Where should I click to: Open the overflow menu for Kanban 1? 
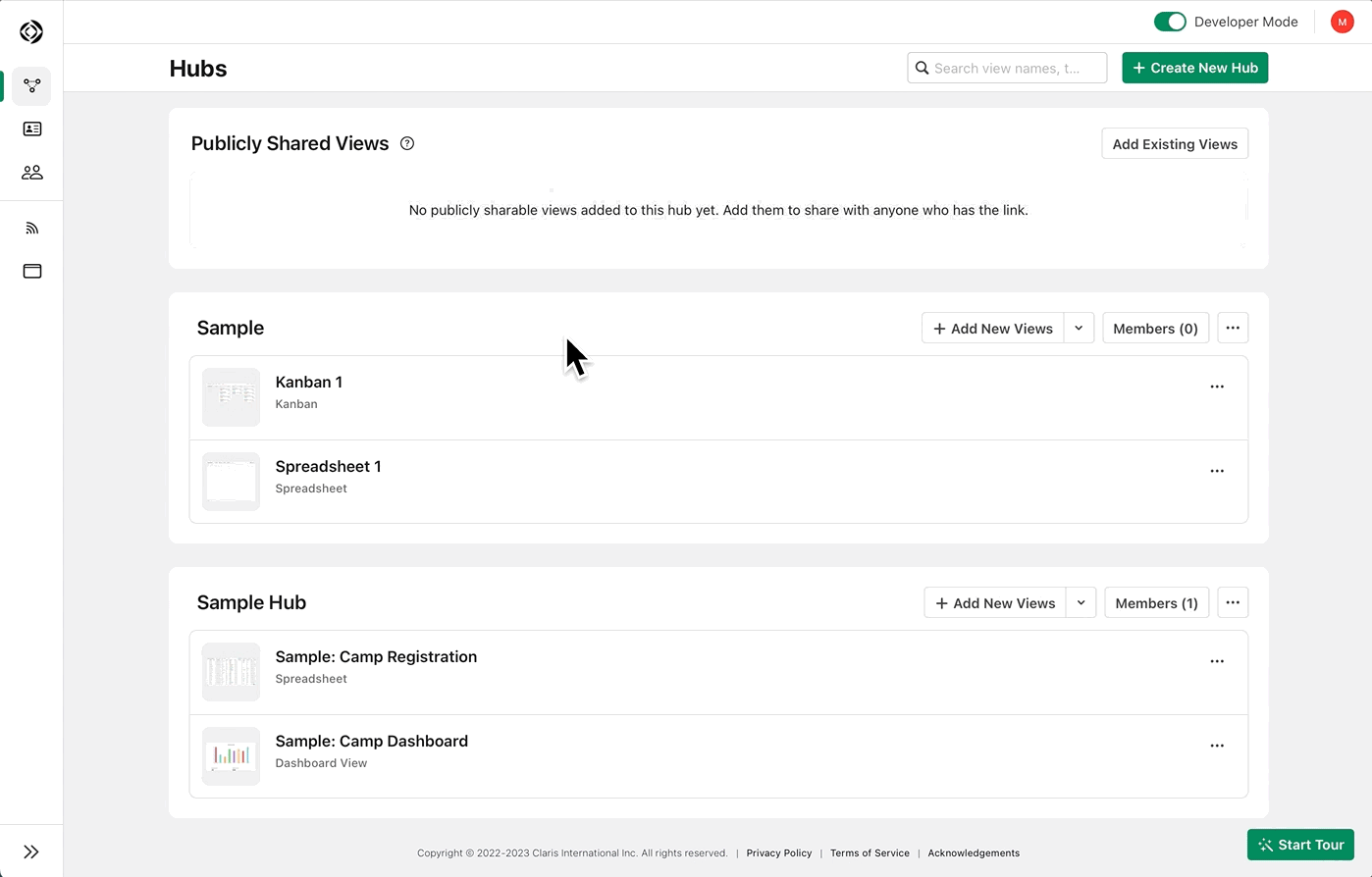tap(1217, 386)
